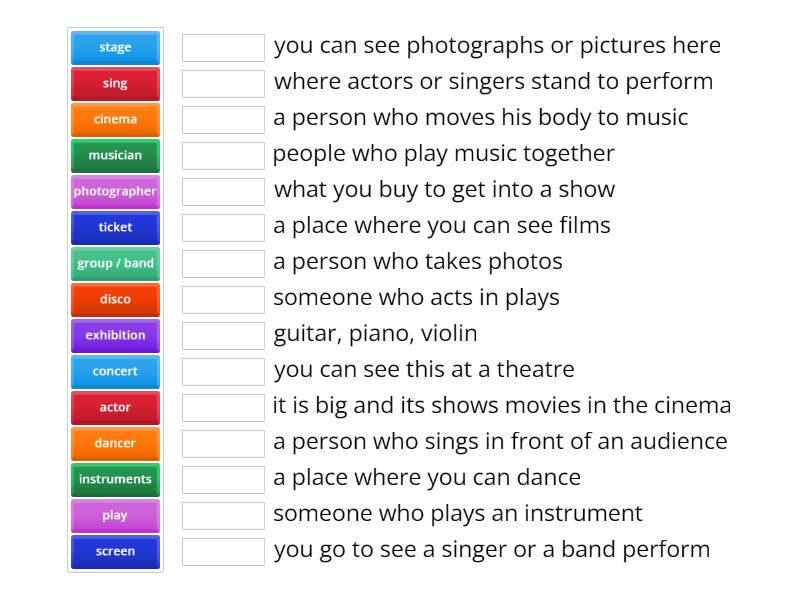Select the actor tile
The width and height of the screenshot is (800, 600).
point(114,407)
